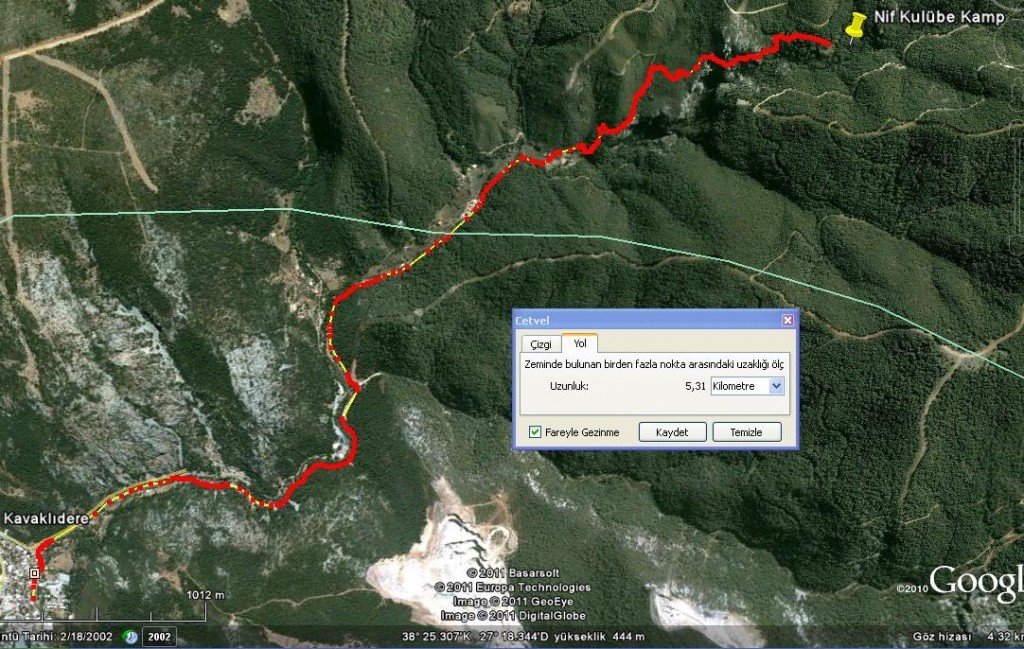Click the 5,31 length value field
Viewport: 1024px width, 649px height.
696,386
